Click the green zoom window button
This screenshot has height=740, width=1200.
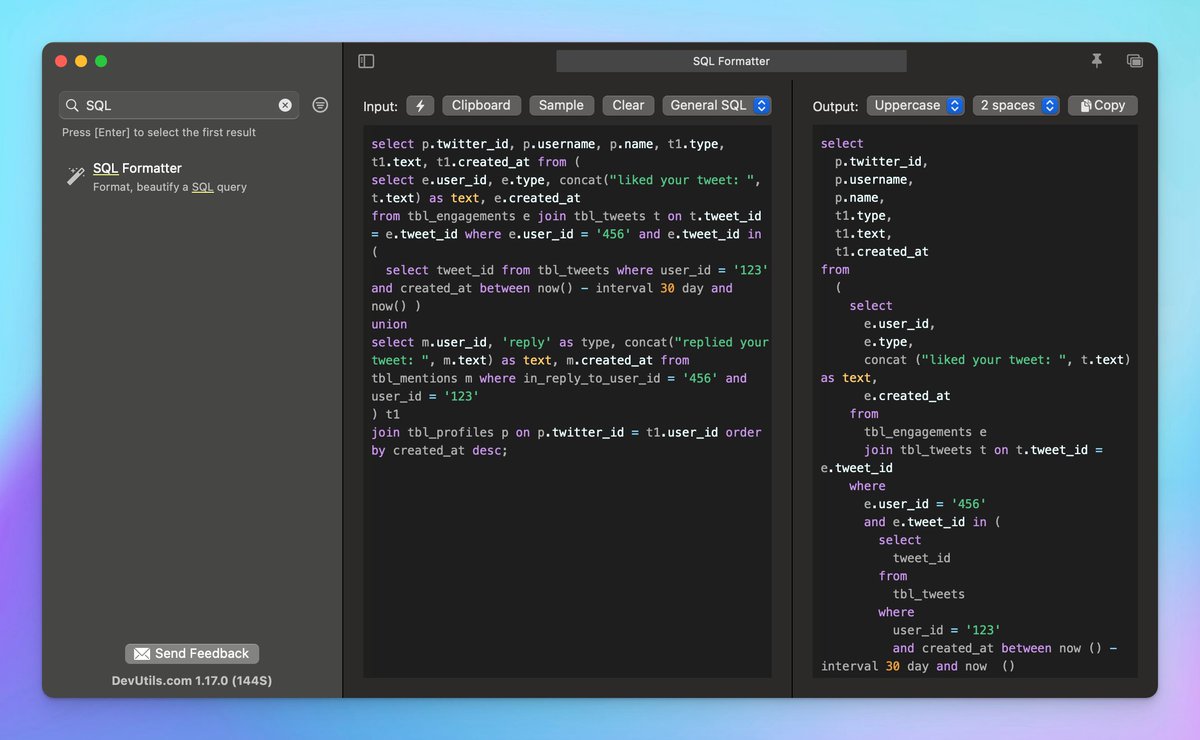pyautogui.click(x=101, y=61)
